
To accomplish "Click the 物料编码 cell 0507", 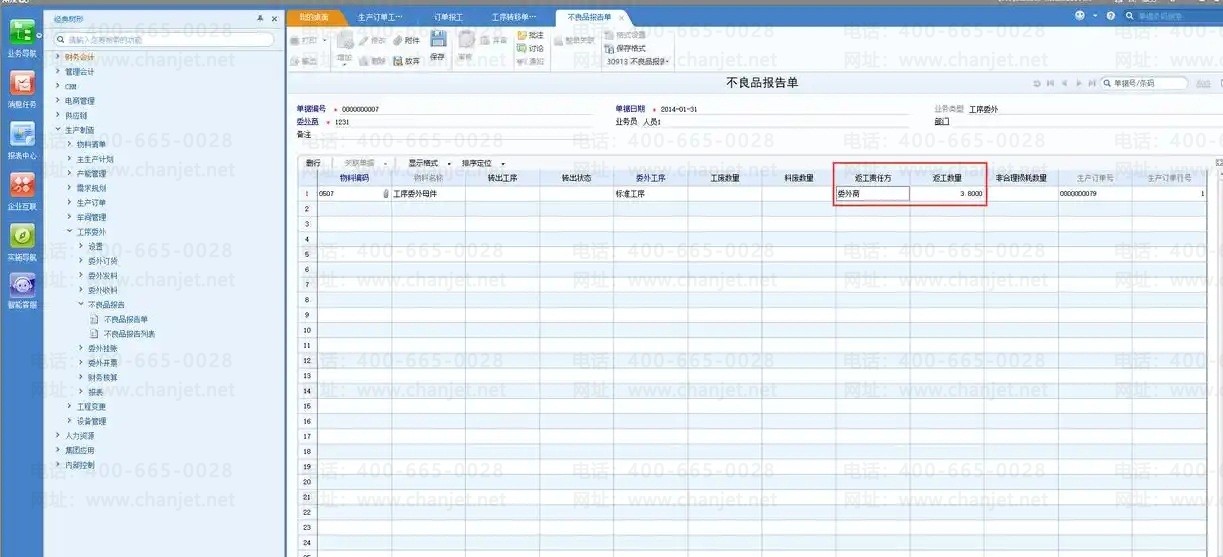I will [x=354, y=194].
